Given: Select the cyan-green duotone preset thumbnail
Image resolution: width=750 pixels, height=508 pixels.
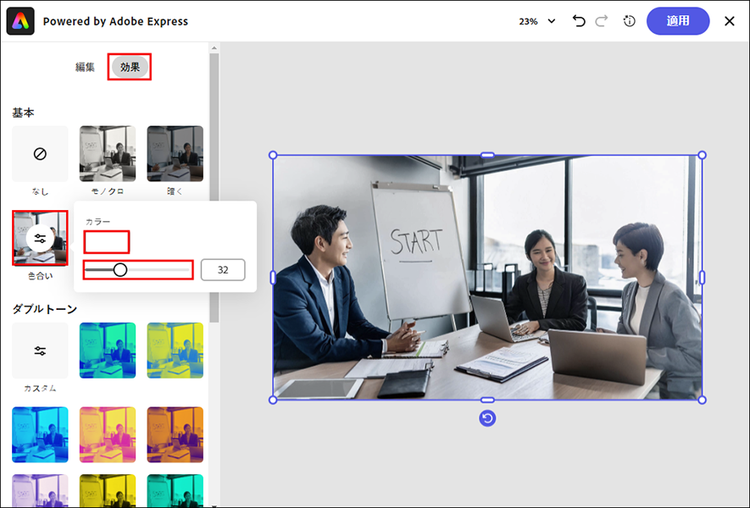Looking at the screenshot, I should pyautogui.click(x=107, y=350).
